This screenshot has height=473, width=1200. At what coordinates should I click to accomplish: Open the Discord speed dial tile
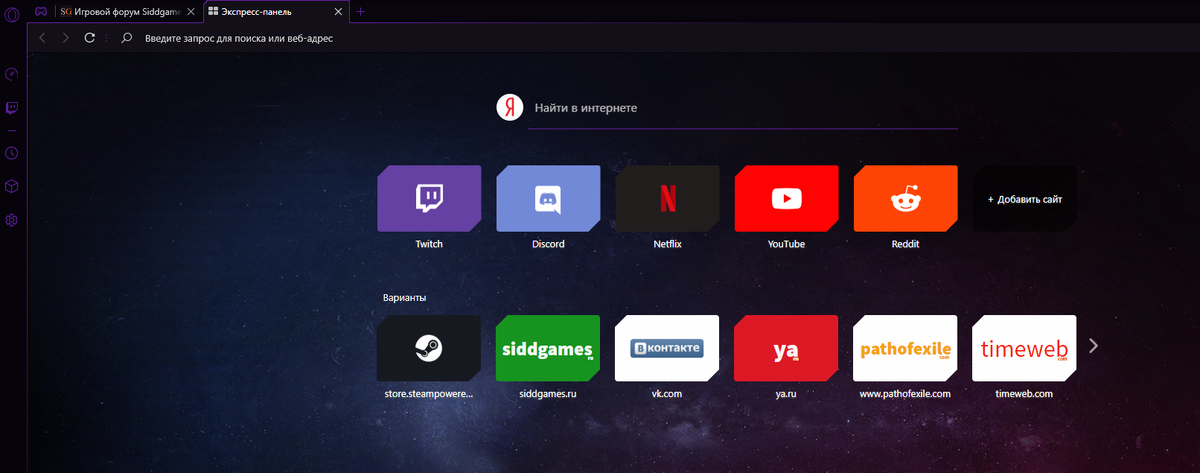tap(548, 199)
